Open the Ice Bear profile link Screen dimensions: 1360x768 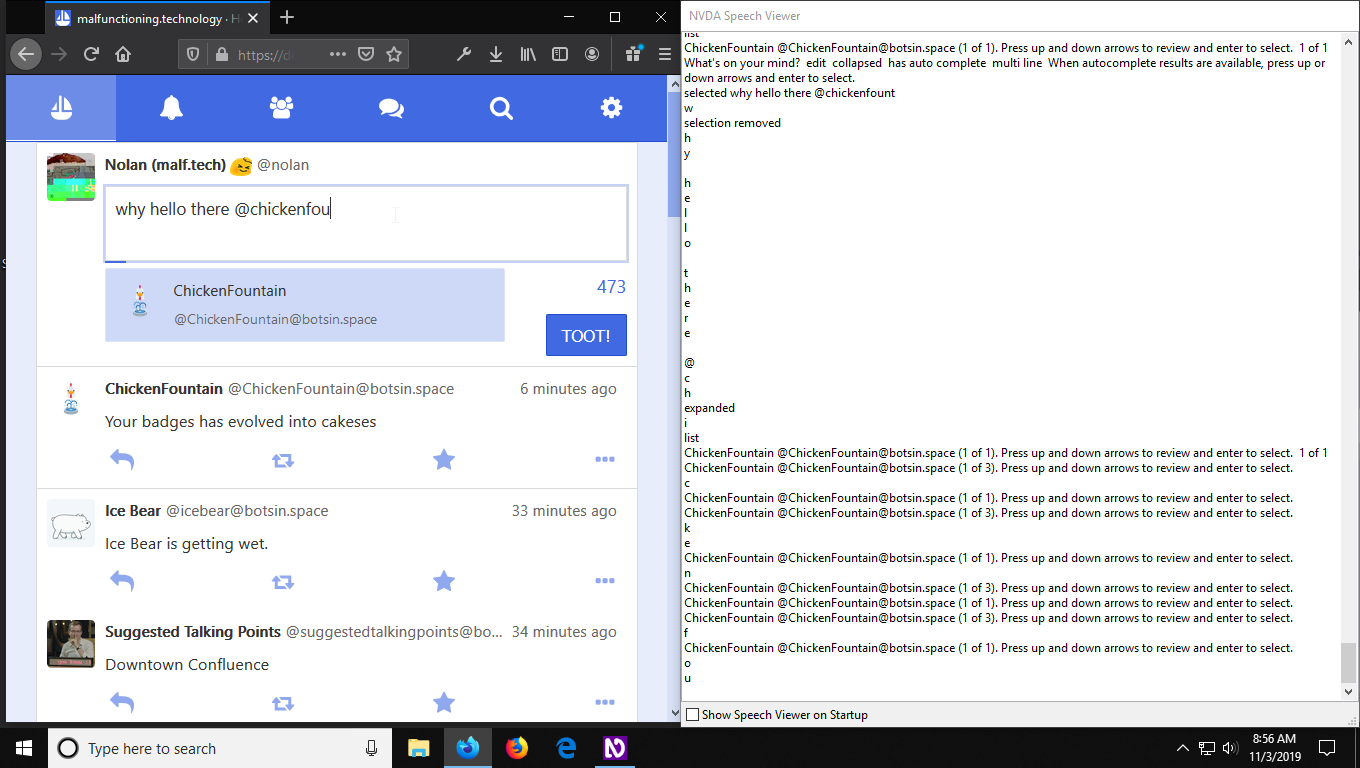coord(133,511)
